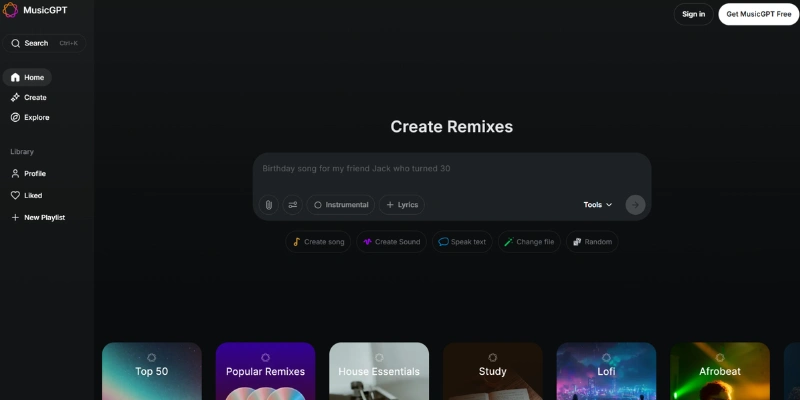Select the Random chip
The width and height of the screenshot is (800, 400).
click(x=592, y=242)
